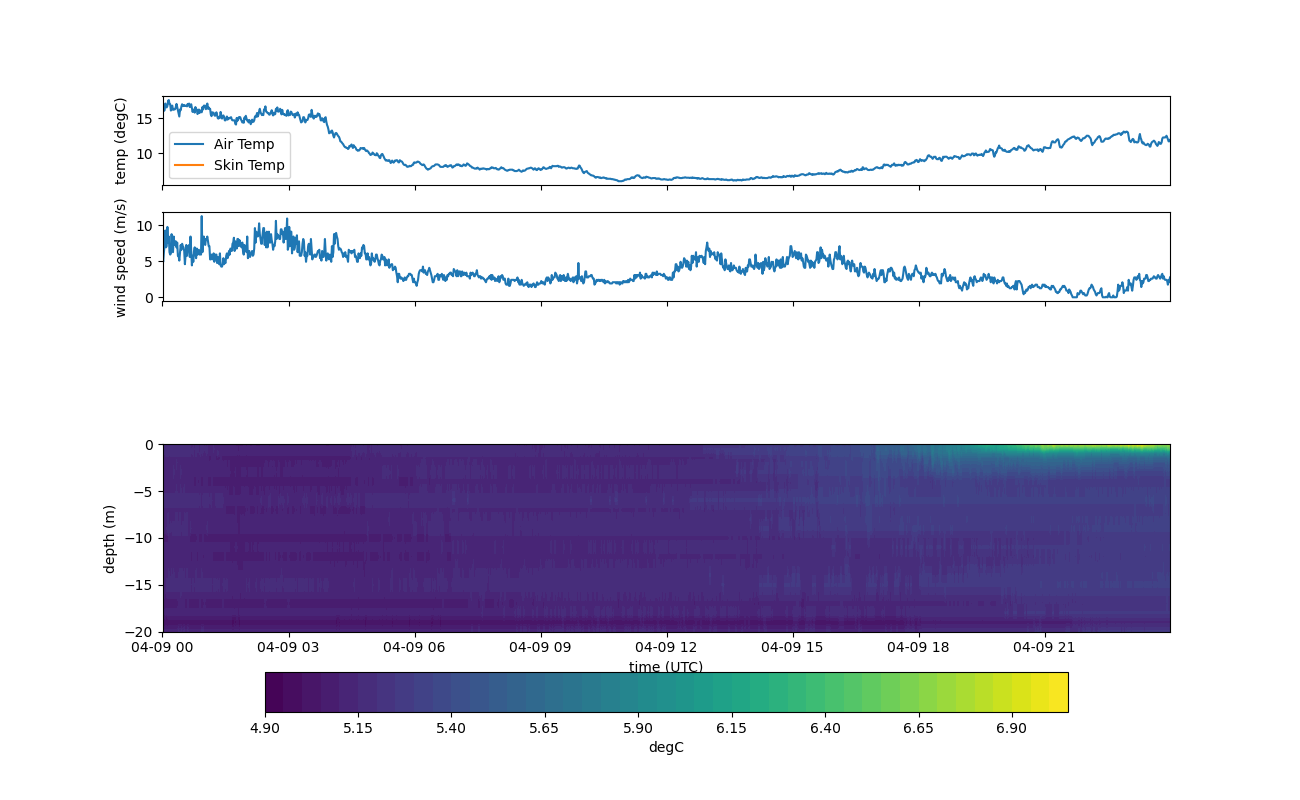Viewport: 1300px width, 800px height.
Task: Click the 'degC' colorbar label
Action: point(666,747)
